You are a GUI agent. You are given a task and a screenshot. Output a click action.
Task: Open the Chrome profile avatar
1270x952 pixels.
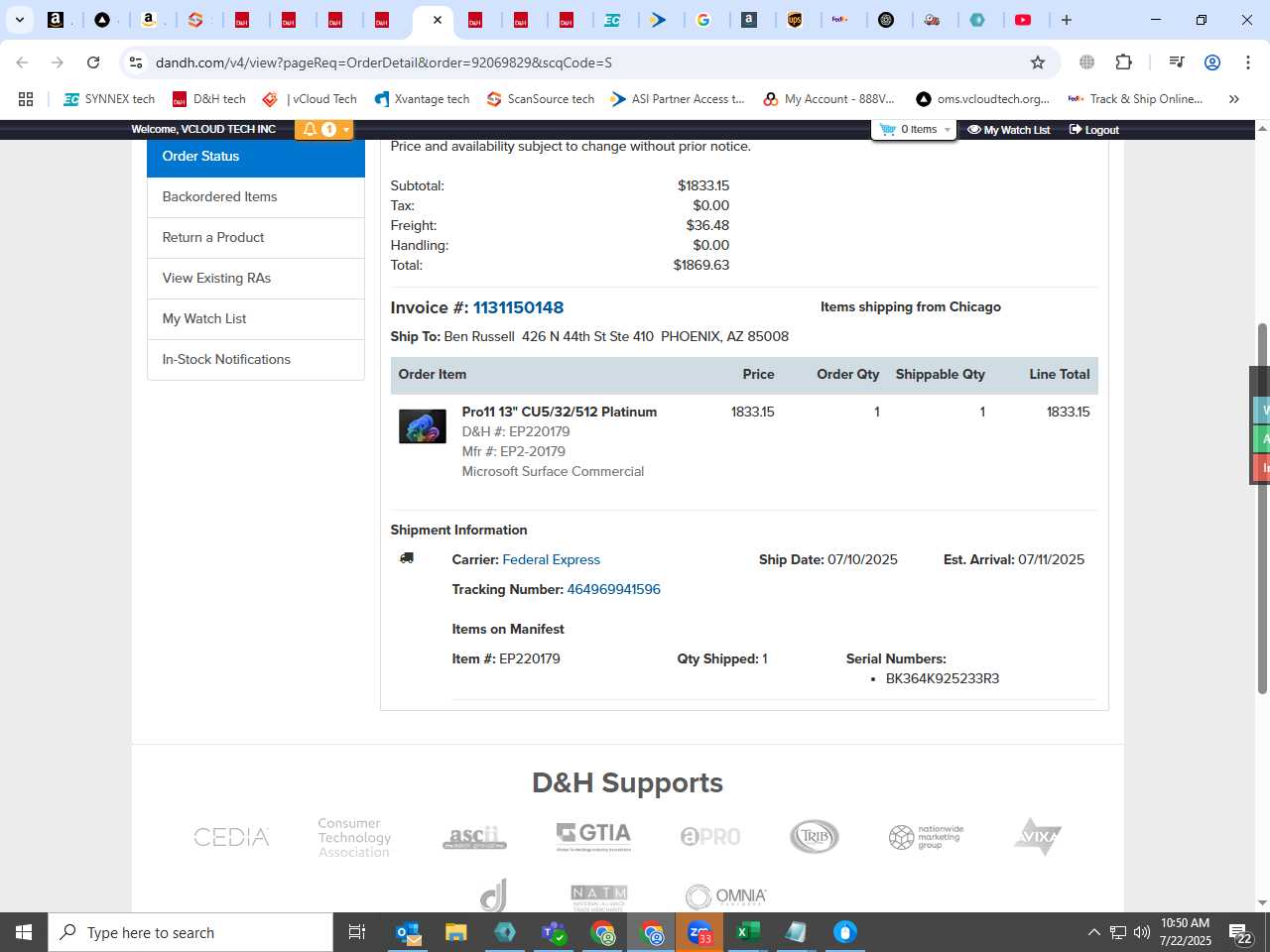(1211, 62)
